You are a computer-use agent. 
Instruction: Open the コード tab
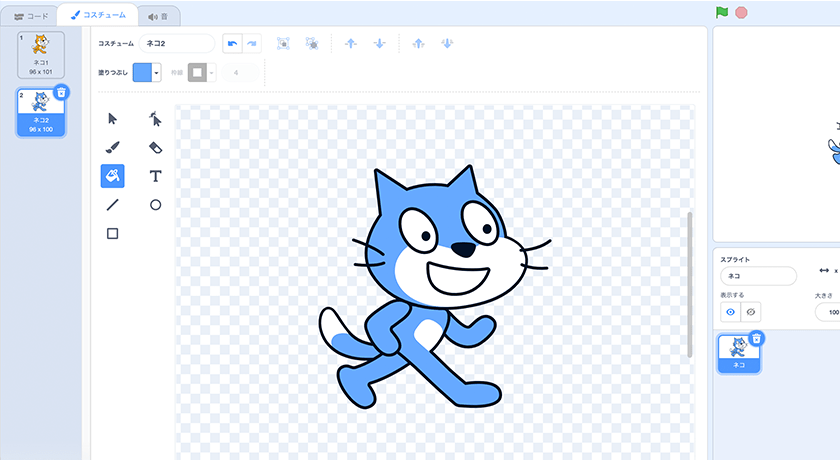tap(31, 16)
